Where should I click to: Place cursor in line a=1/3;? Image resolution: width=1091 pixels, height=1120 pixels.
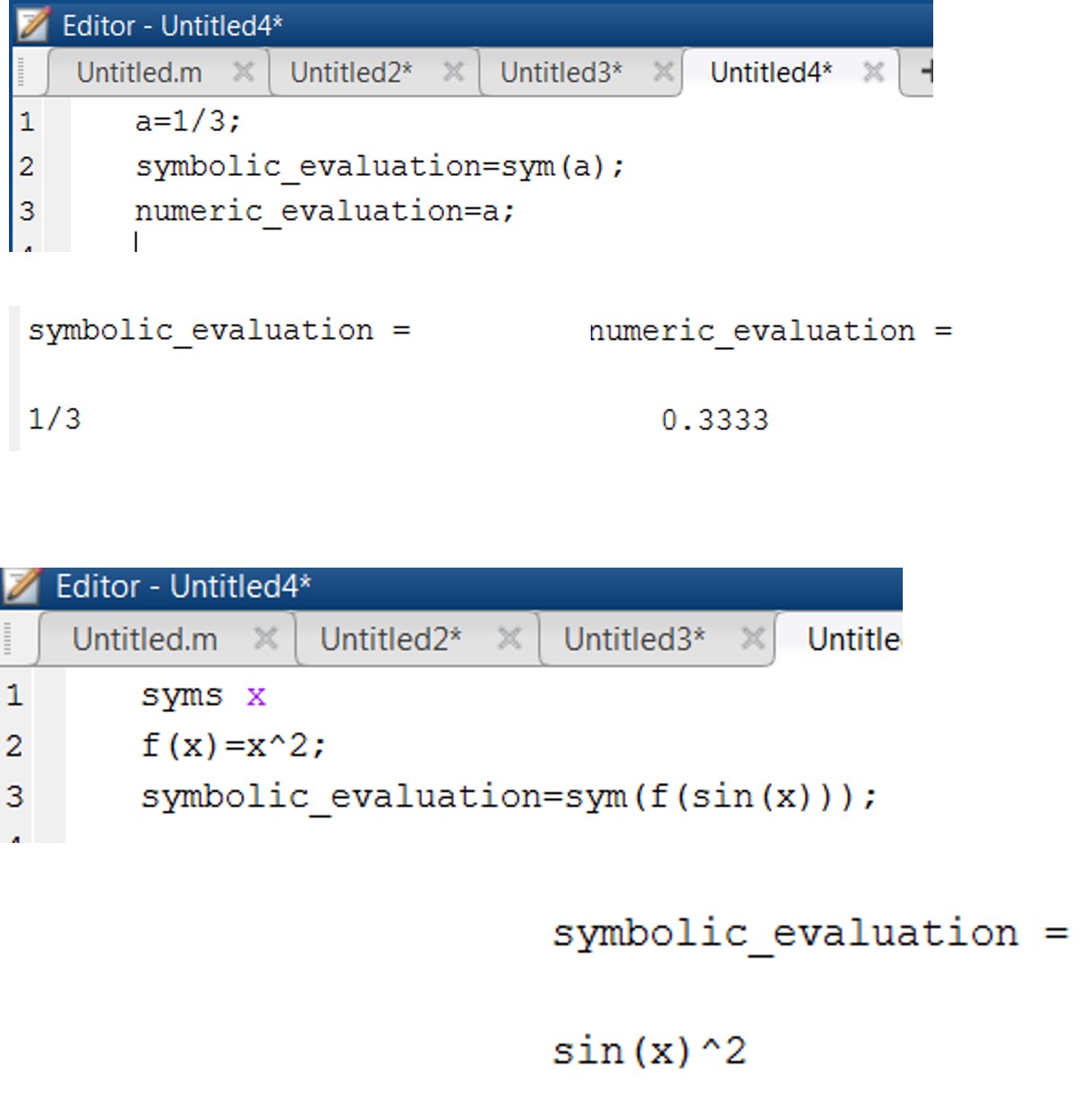pyautogui.click(x=188, y=121)
